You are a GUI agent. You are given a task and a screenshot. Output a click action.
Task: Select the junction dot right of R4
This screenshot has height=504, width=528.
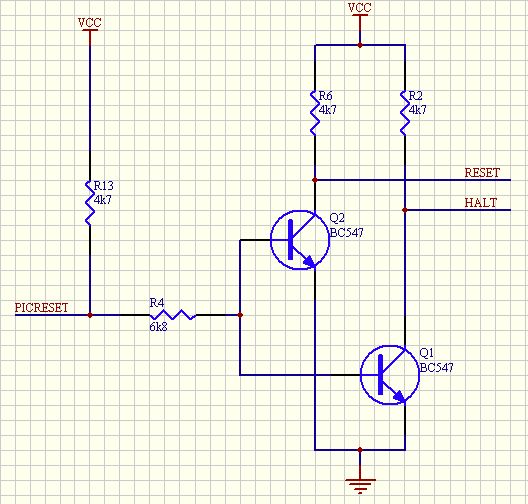point(240,315)
